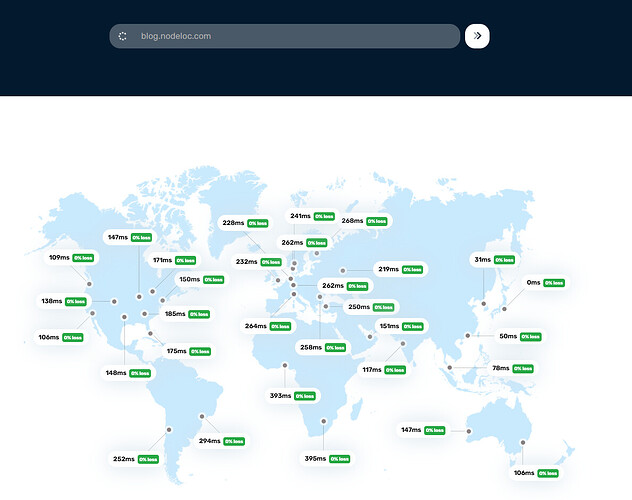
Task: Click the 50ms latency label
Action: tap(508, 336)
